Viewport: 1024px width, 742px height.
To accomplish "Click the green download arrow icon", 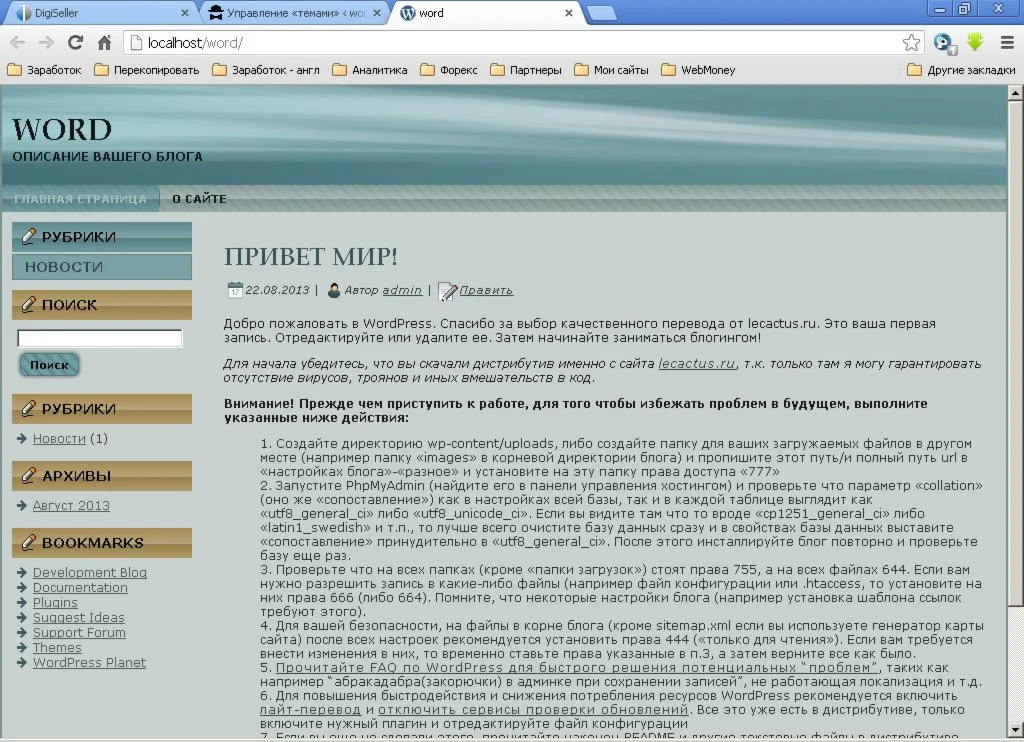I will point(973,43).
